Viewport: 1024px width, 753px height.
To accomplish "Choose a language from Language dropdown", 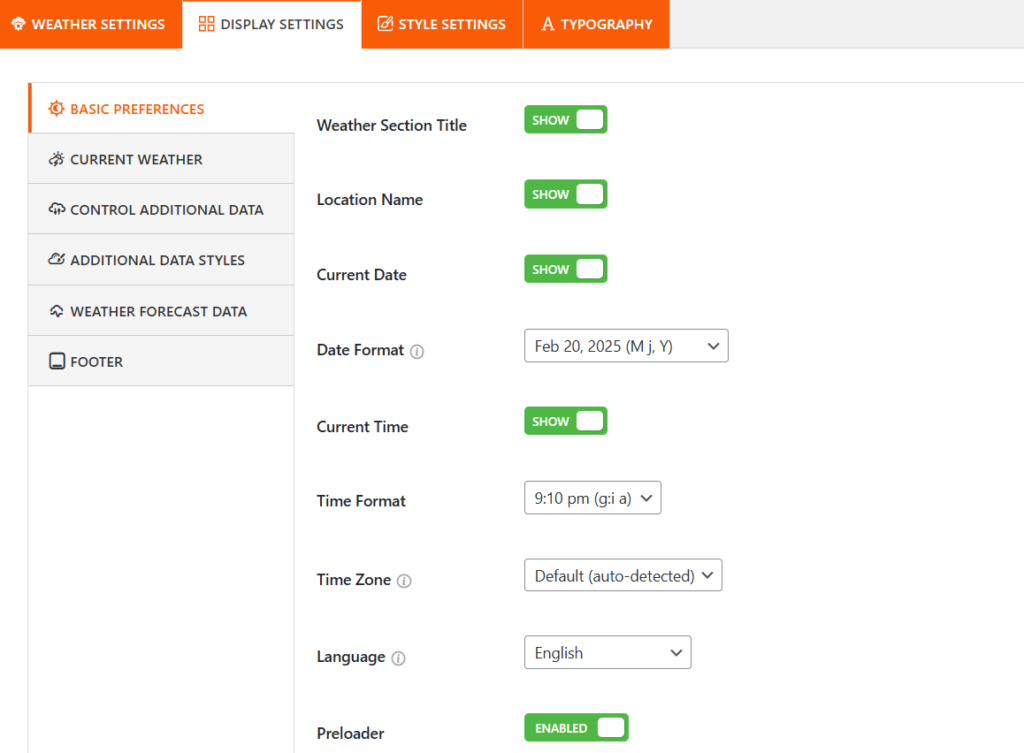I will (x=607, y=653).
